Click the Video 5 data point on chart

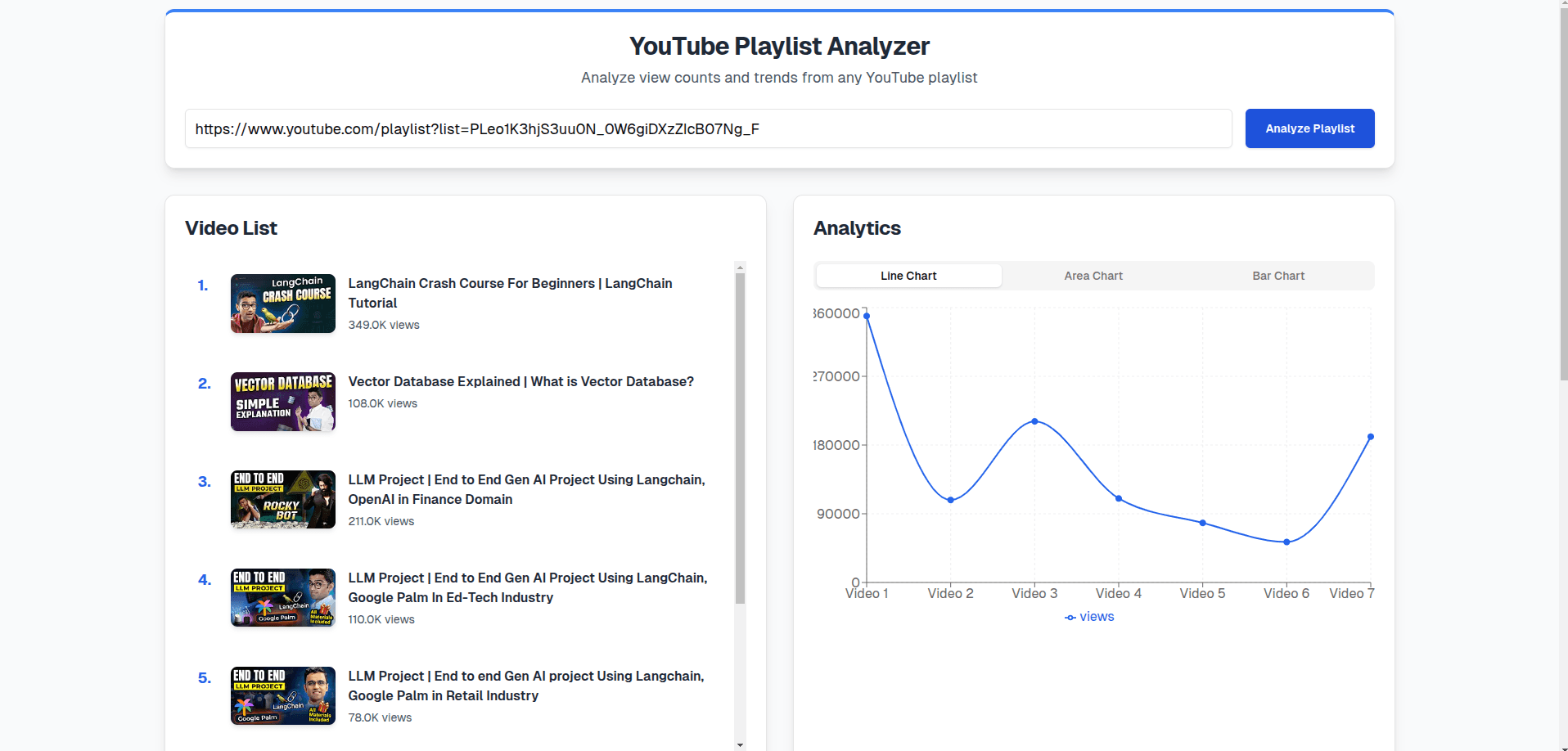[1202, 523]
